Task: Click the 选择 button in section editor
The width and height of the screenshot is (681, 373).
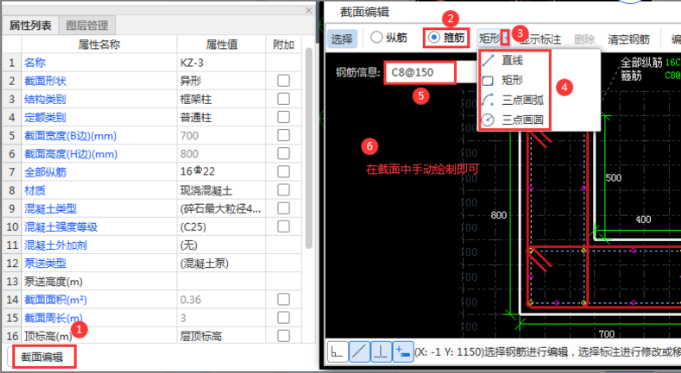Action: coord(342,39)
